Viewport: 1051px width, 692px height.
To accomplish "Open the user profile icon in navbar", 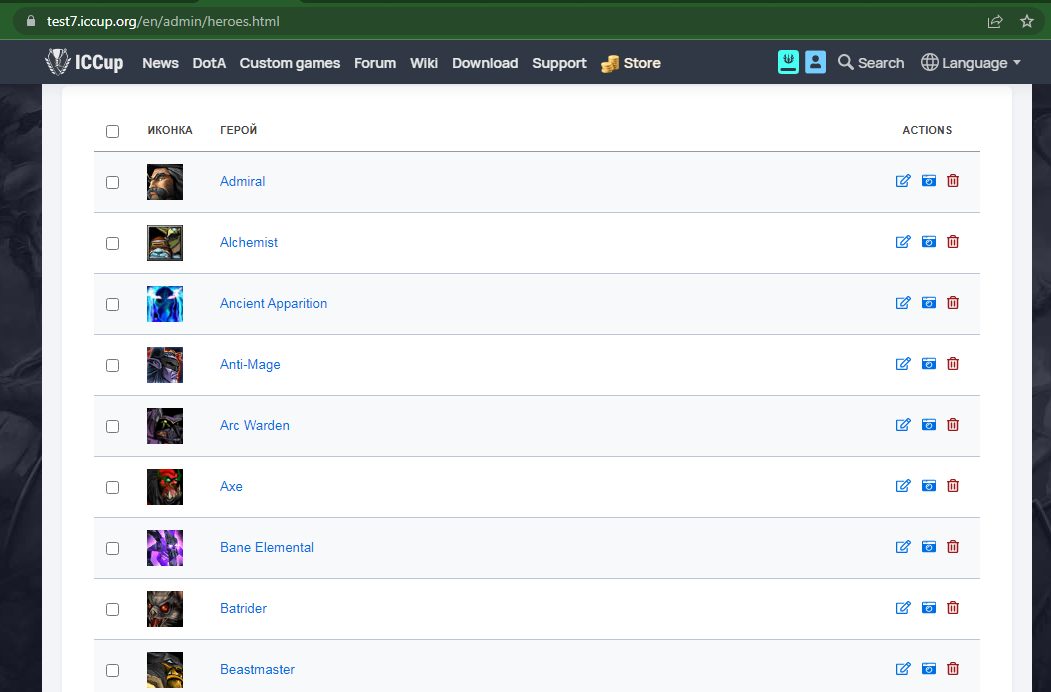I will point(815,62).
